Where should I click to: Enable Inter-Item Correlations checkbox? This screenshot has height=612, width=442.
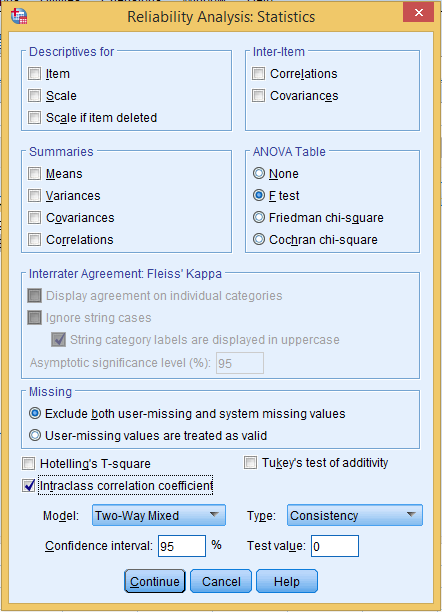point(258,73)
